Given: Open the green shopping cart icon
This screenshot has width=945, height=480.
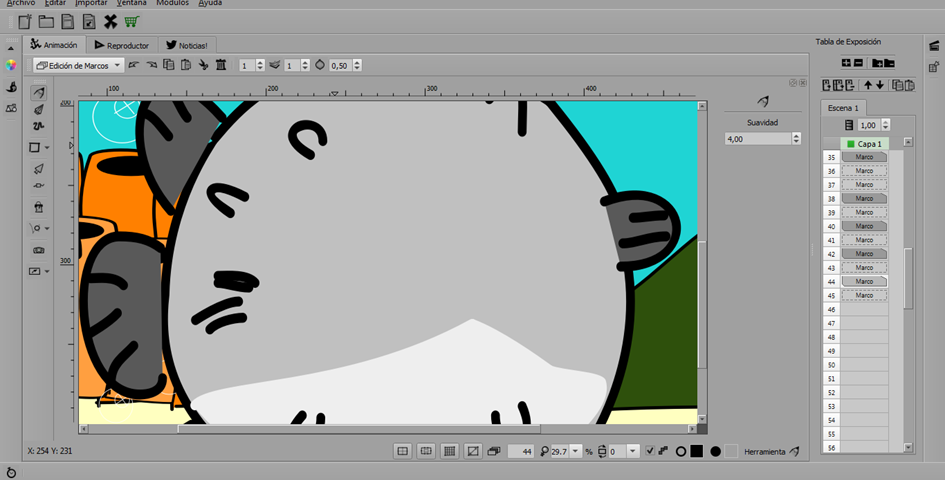Looking at the screenshot, I should [x=131, y=22].
